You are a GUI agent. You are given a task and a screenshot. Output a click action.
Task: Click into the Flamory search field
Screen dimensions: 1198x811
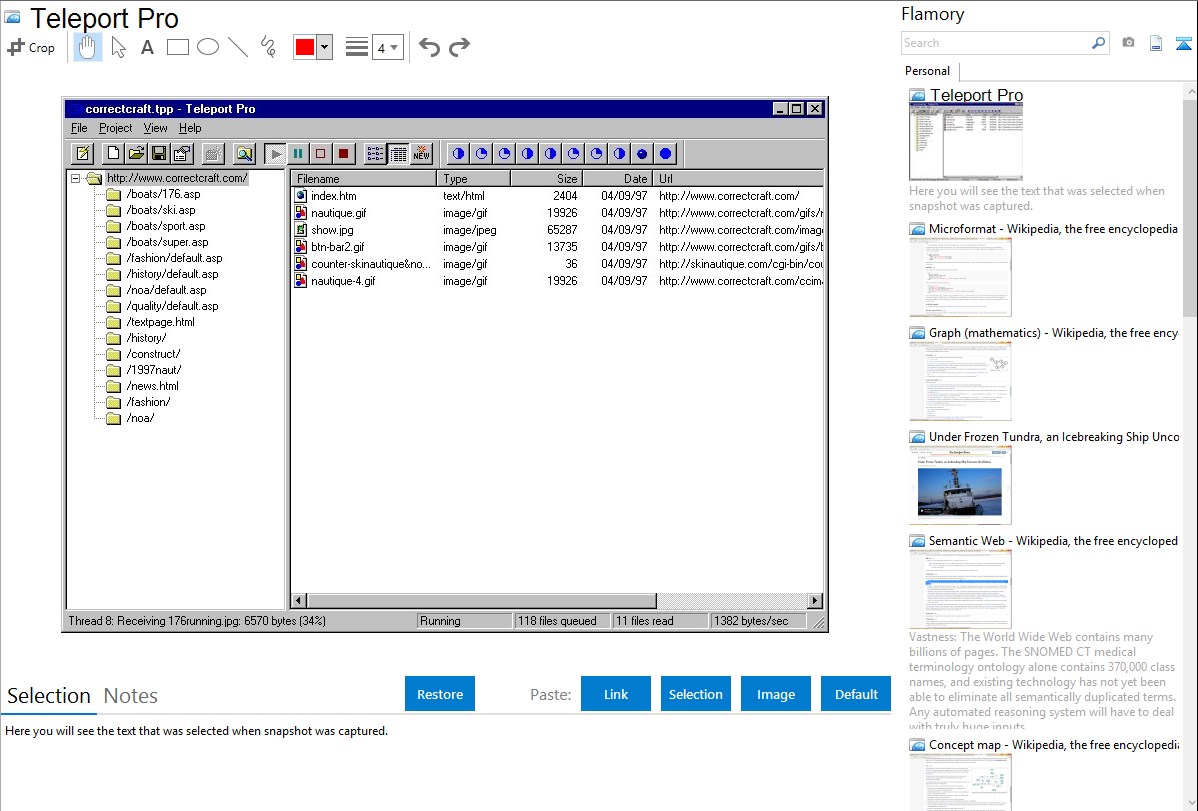[995, 43]
